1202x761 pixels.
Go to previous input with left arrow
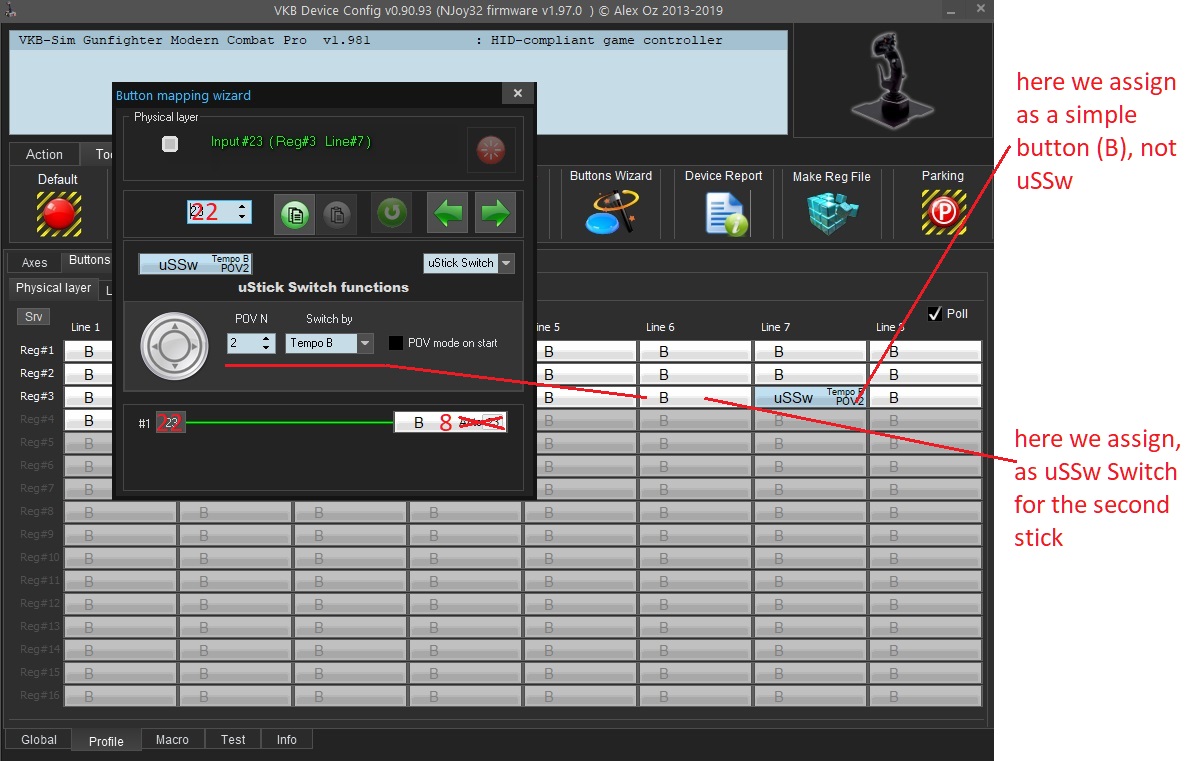(x=447, y=213)
